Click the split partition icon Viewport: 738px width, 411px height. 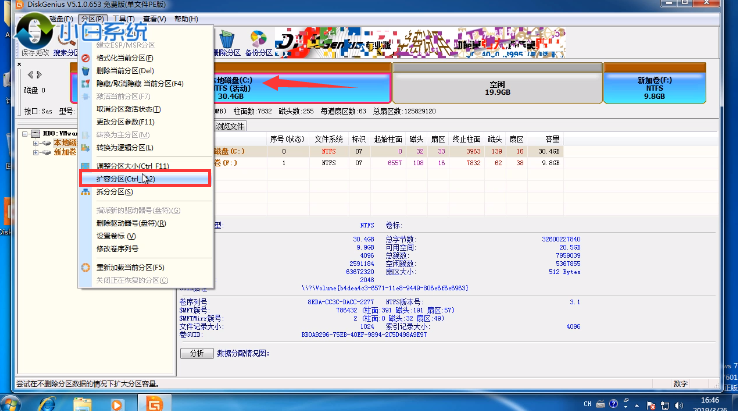coord(85,191)
